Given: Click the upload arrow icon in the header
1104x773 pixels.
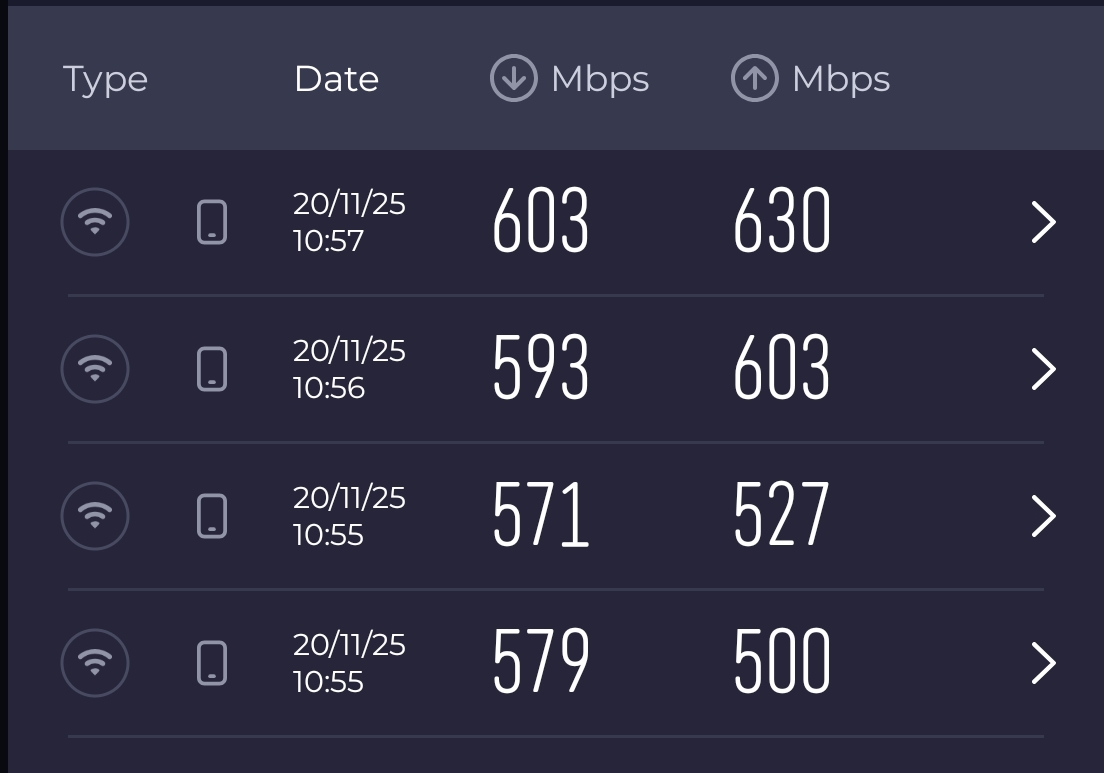Looking at the screenshot, I should point(755,79).
